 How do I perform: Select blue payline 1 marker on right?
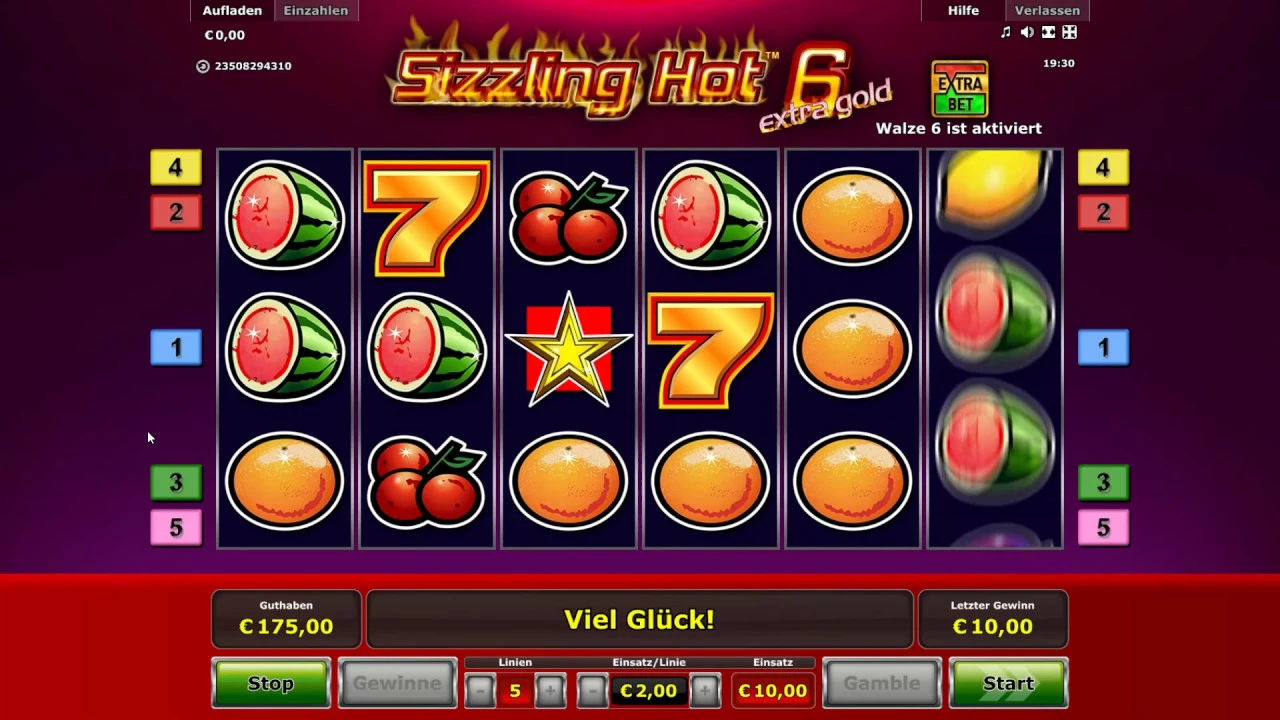[x=1103, y=347]
